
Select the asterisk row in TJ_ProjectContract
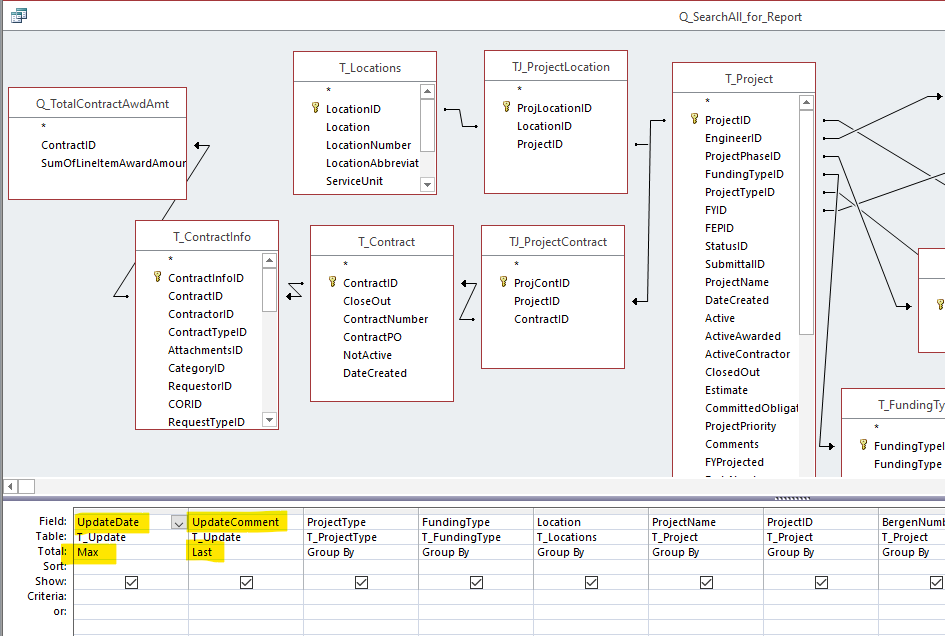[x=516, y=264]
